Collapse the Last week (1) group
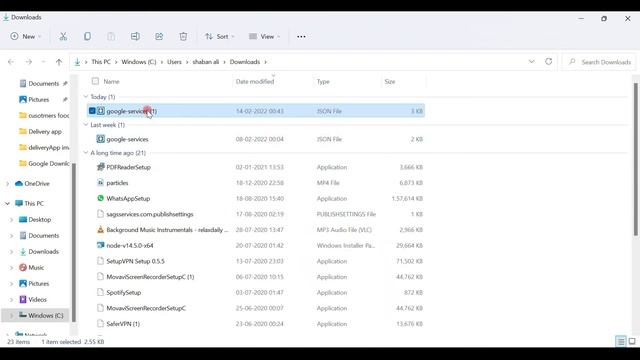Image resolution: width=640 pixels, height=360 pixels. tap(86, 125)
